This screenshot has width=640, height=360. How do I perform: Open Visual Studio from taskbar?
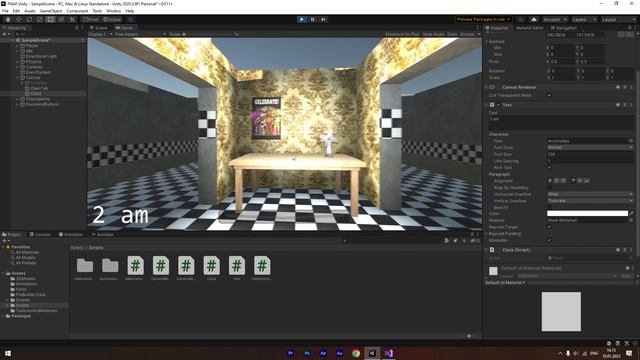pyautogui.click(x=388, y=353)
